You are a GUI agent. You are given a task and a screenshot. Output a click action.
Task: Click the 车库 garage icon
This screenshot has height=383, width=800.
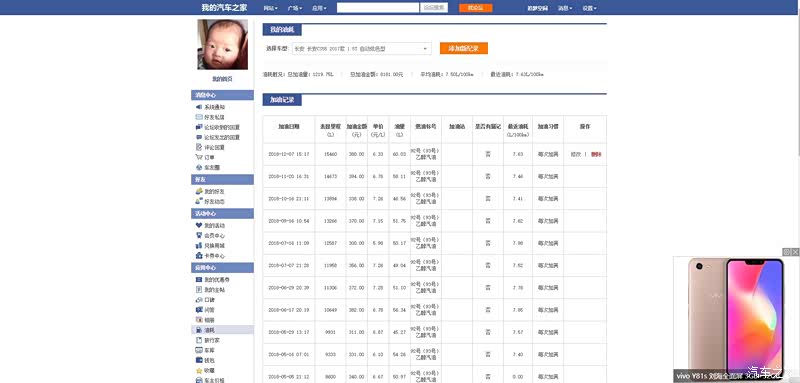(x=199, y=350)
